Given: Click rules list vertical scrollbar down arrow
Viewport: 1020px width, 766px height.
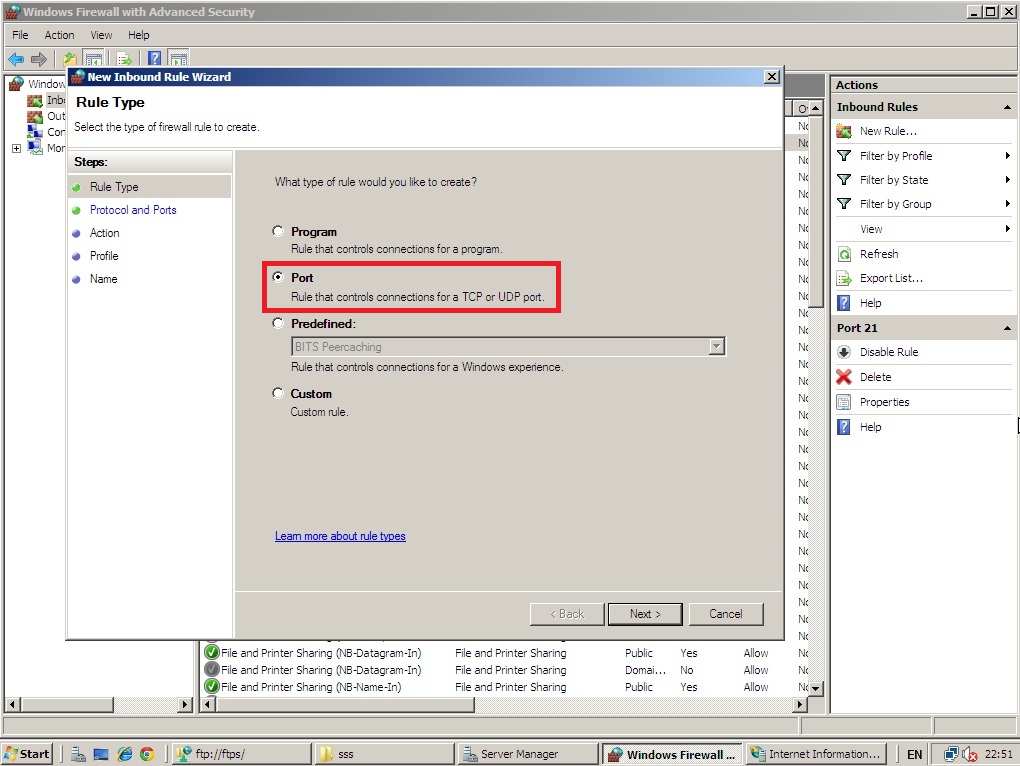Looking at the screenshot, I should pyautogui.click(x=816, y=688).
